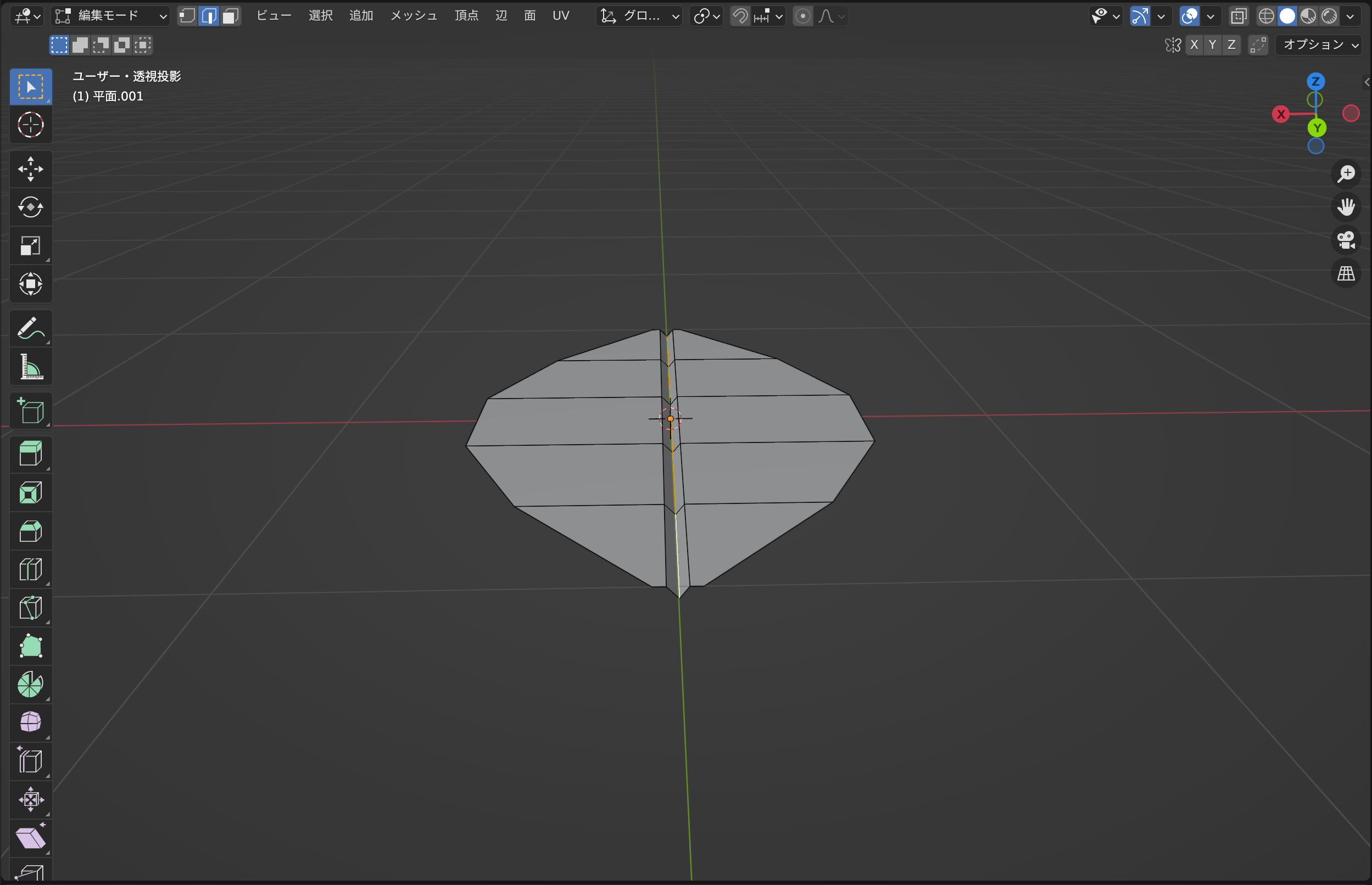Image resolution: width=1372 pixels, height=885 pixels.
Task: Select the Rotate tool
Action: [x=30, y=207]
